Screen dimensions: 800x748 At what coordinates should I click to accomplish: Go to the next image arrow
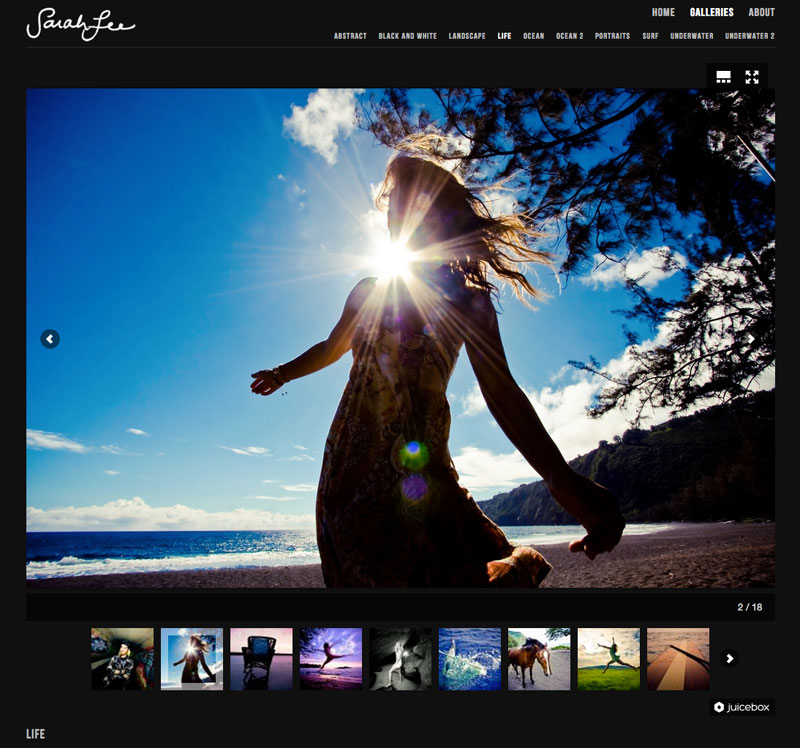click(751, 339)
